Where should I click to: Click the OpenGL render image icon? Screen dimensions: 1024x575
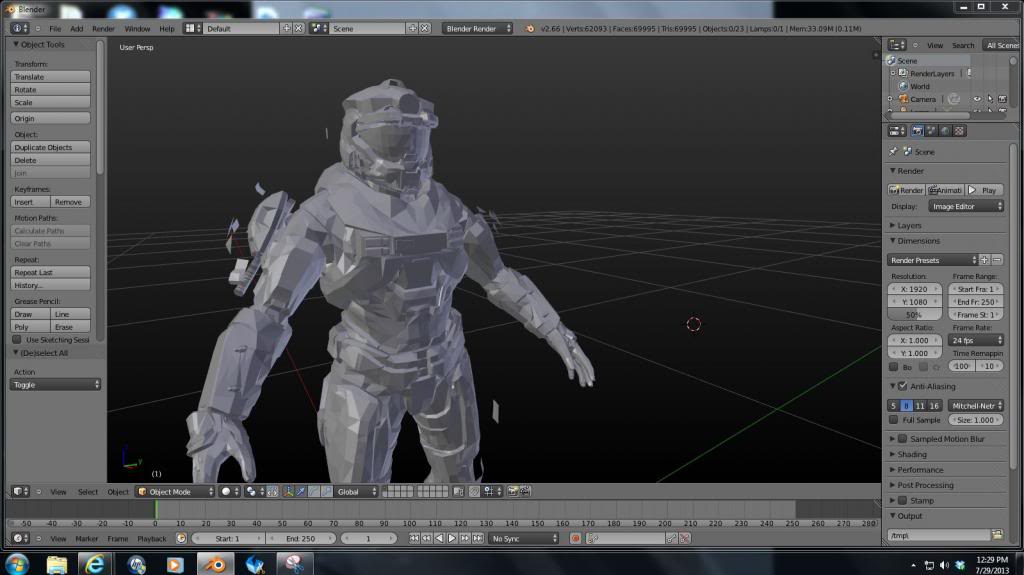click(513, 491)
